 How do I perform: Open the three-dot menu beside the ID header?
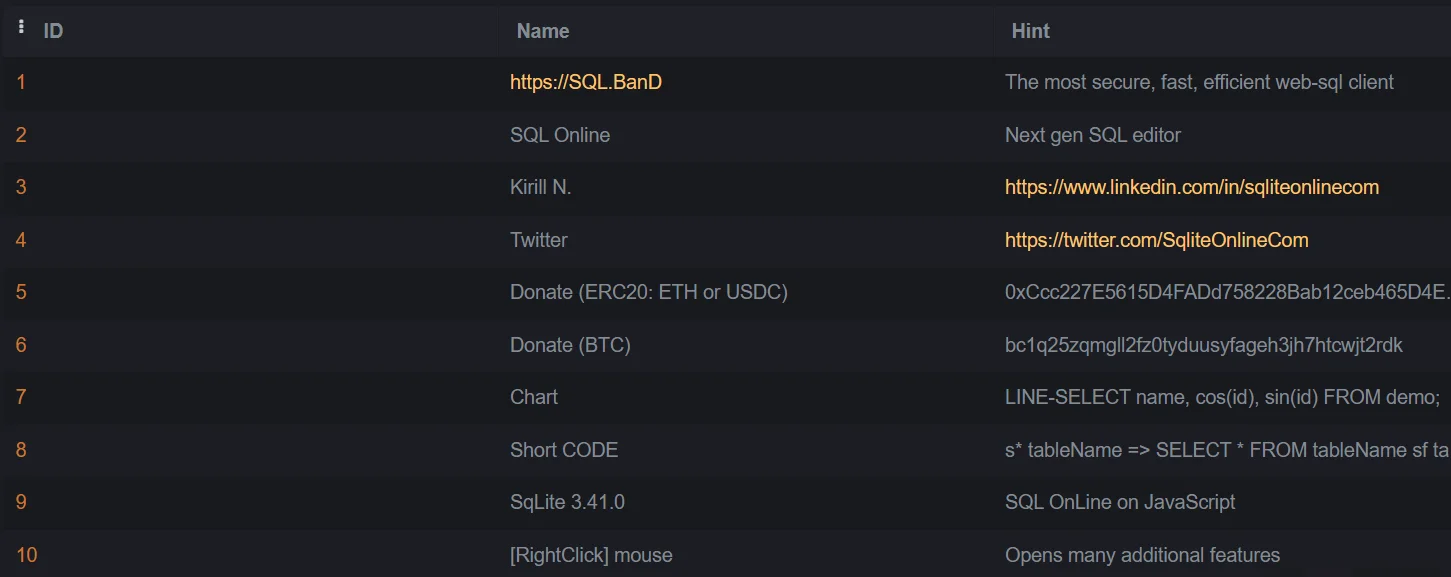point(22,28)
